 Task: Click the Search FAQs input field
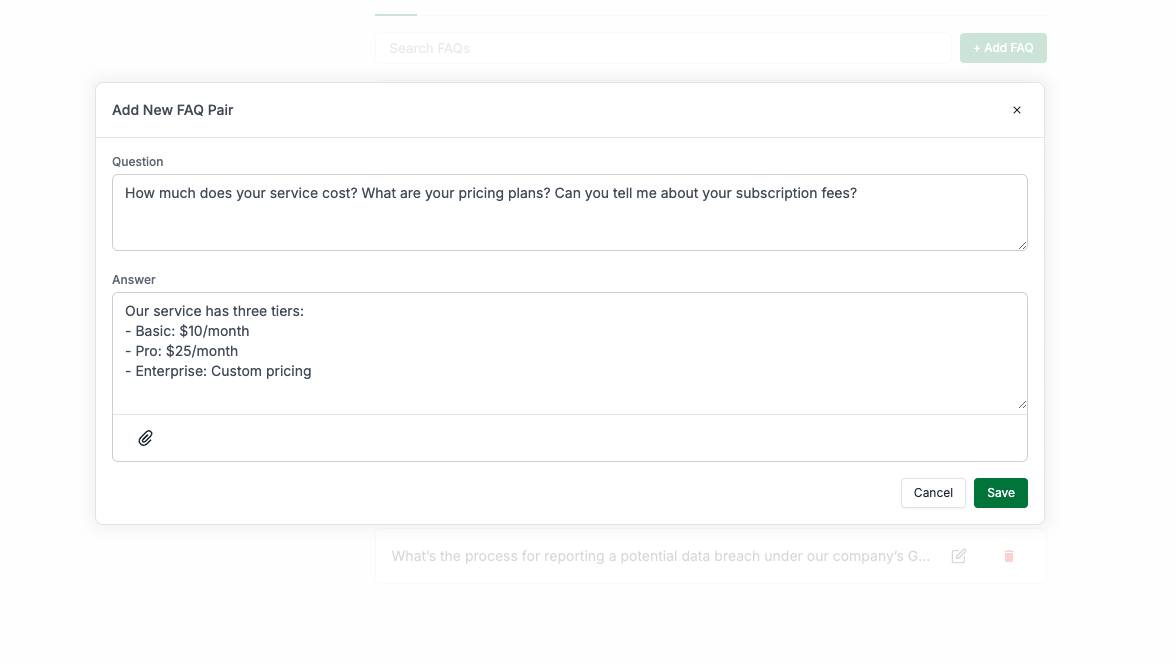click(662, 47)
